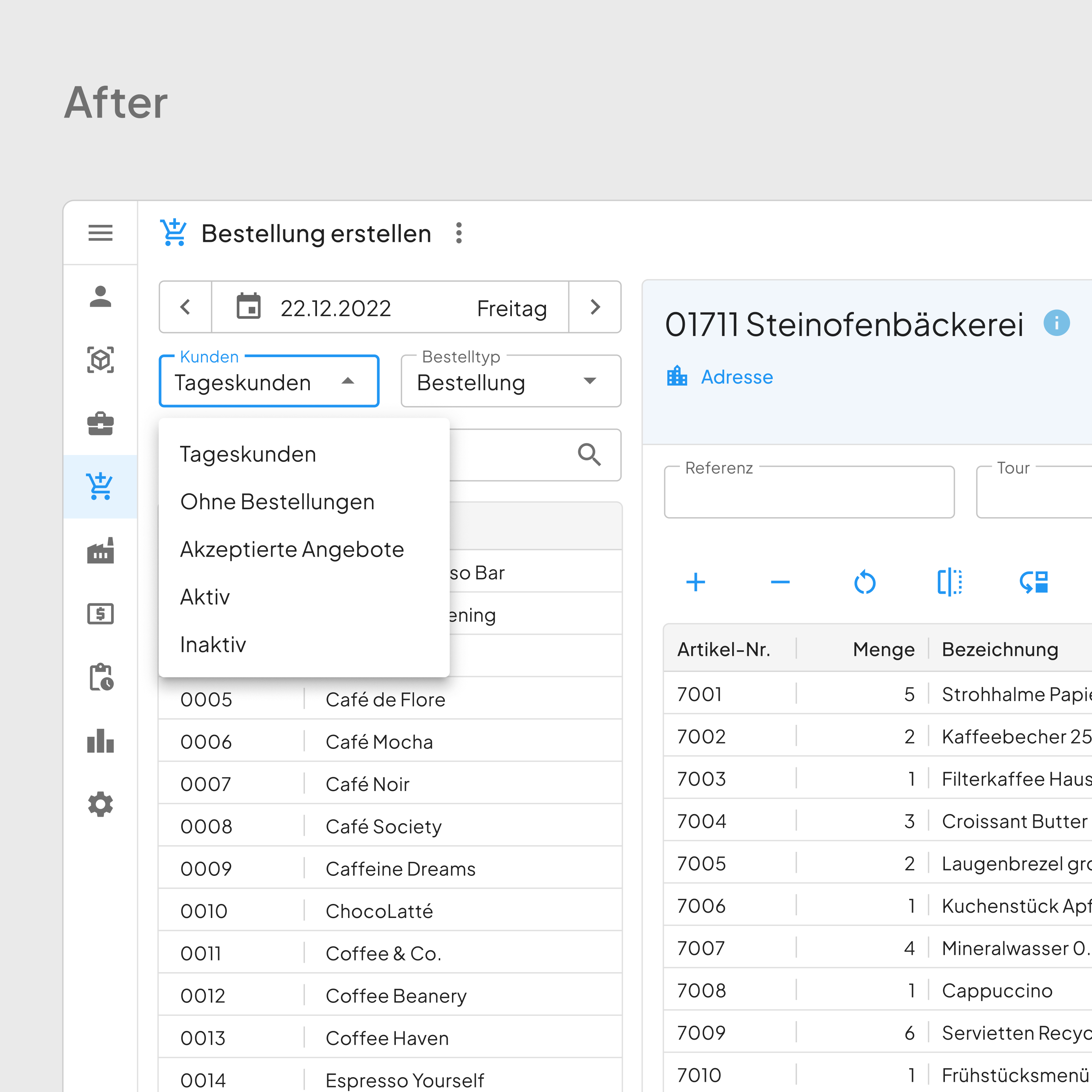This screenshot has height=1092, width=1092.
Task: Select customer Café de Flore
Action: point(390,698)
